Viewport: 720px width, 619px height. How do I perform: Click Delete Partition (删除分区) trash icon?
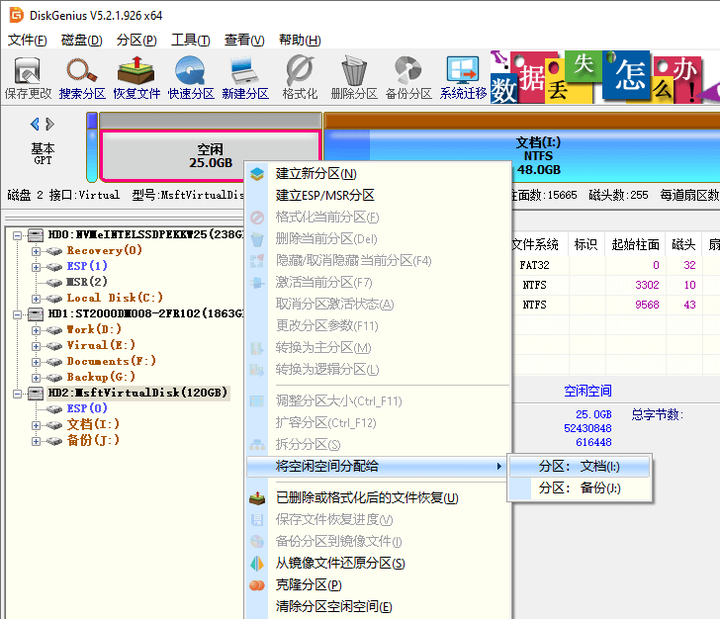click(354, 78)
